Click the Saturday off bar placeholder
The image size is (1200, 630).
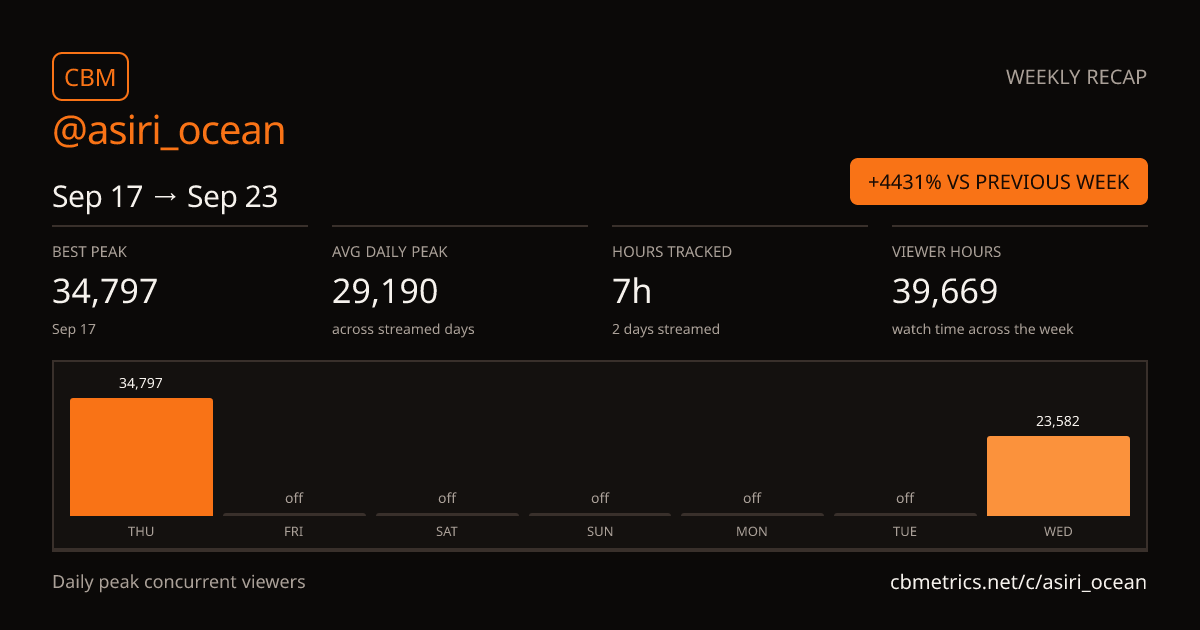(x=447, y=514)
